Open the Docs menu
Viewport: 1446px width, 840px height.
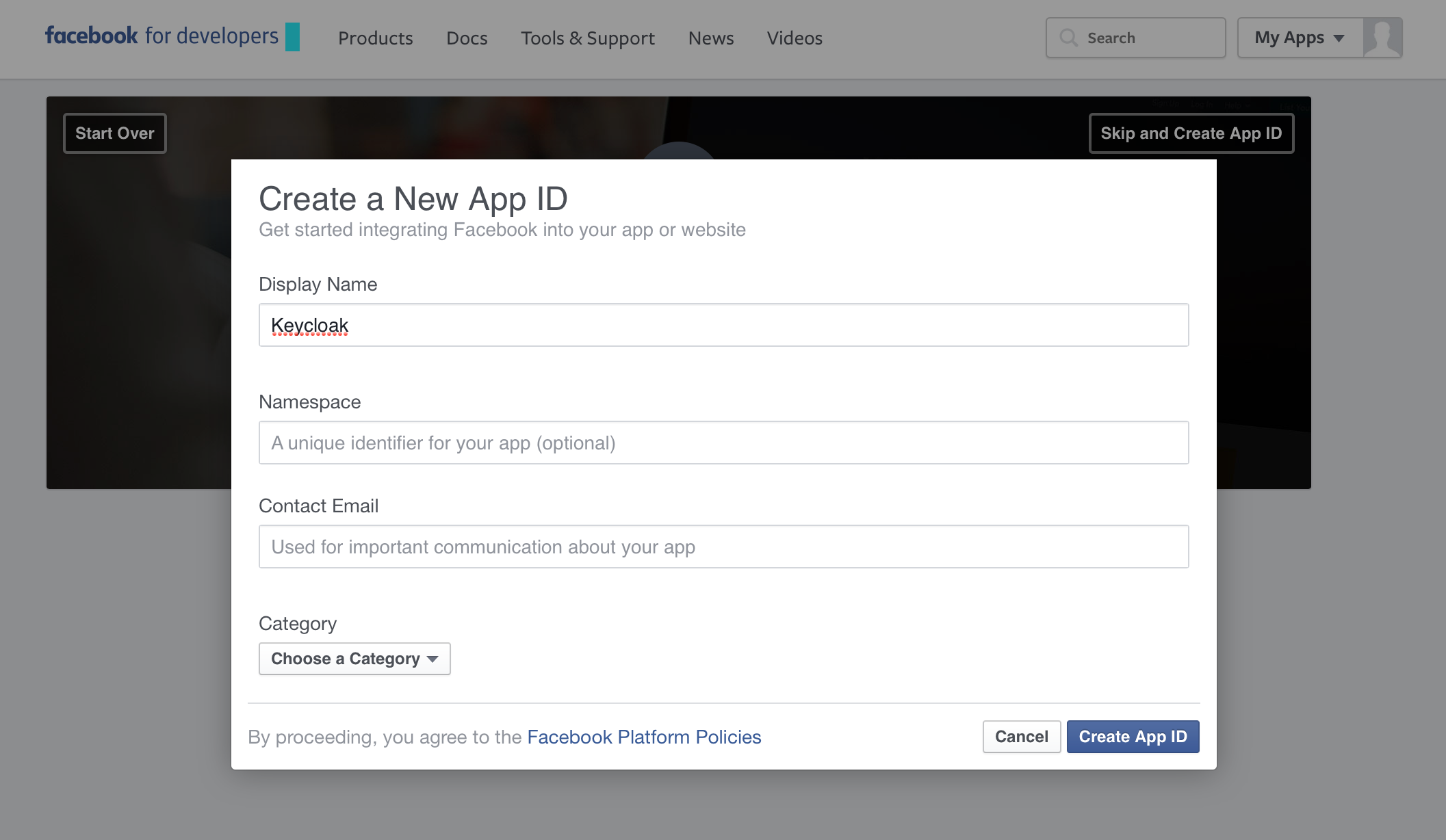(466, 38)
